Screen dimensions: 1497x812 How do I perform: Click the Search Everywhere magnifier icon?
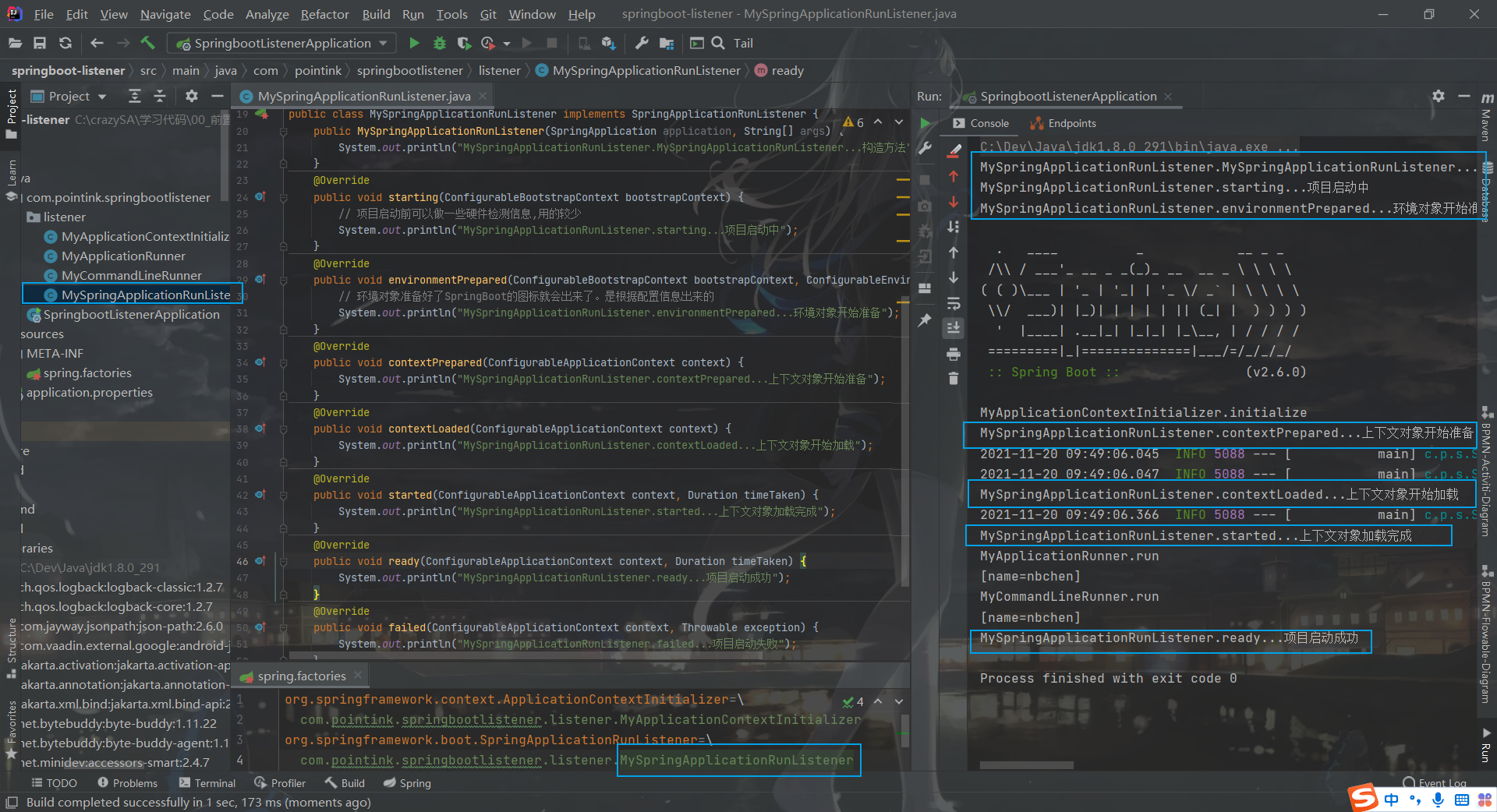[x=718, y=44]
